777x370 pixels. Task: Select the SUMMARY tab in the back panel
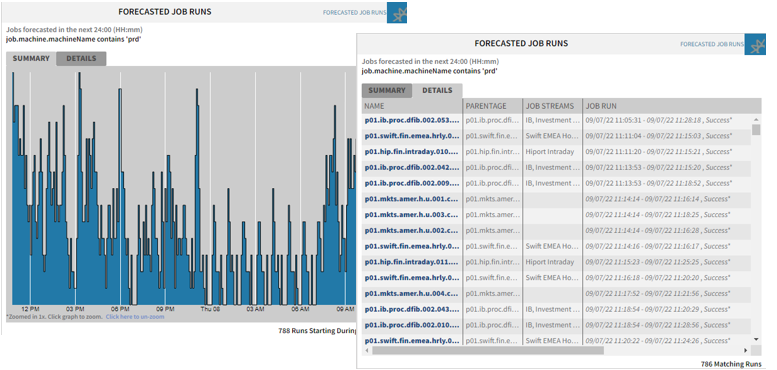tap(31, 58)
